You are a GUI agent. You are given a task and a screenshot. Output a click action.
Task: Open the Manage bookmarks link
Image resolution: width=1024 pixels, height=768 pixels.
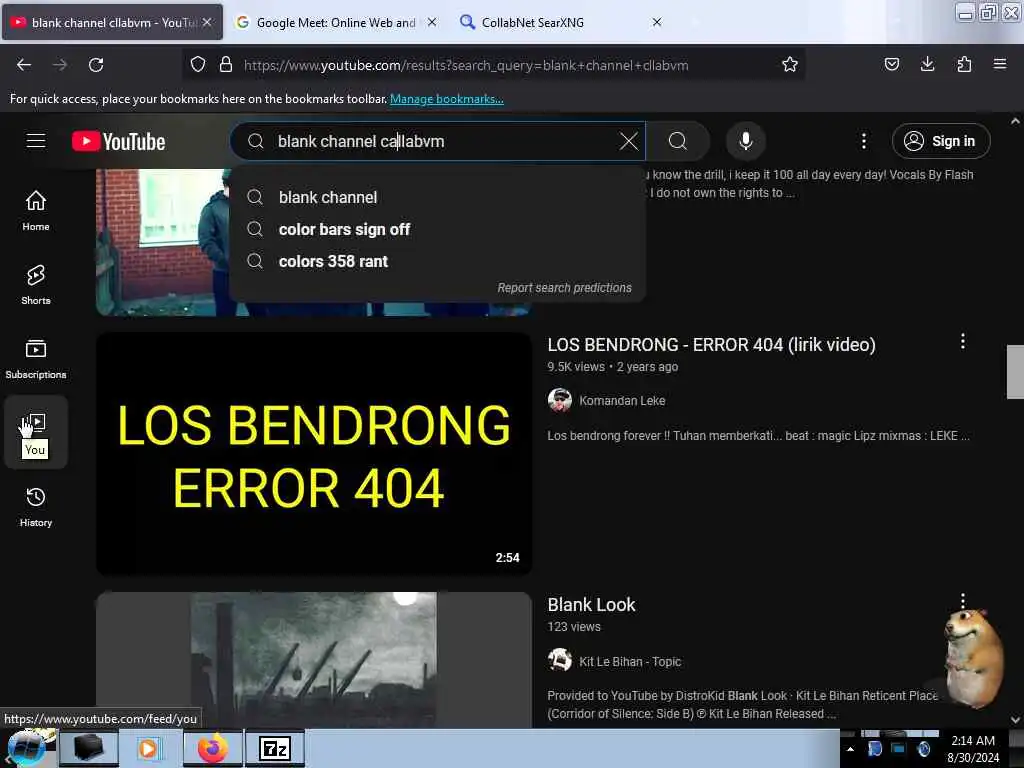point(447,99)
